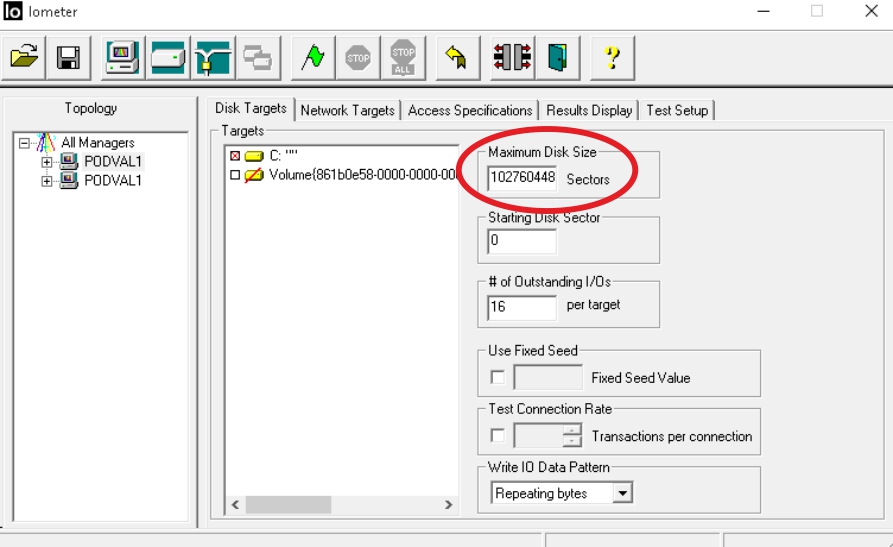The height and width of the screenshot is (547, 893).
Task: Click the Exit door icon in toolbar
Action: pyautogui.click(x=555, y=57)
